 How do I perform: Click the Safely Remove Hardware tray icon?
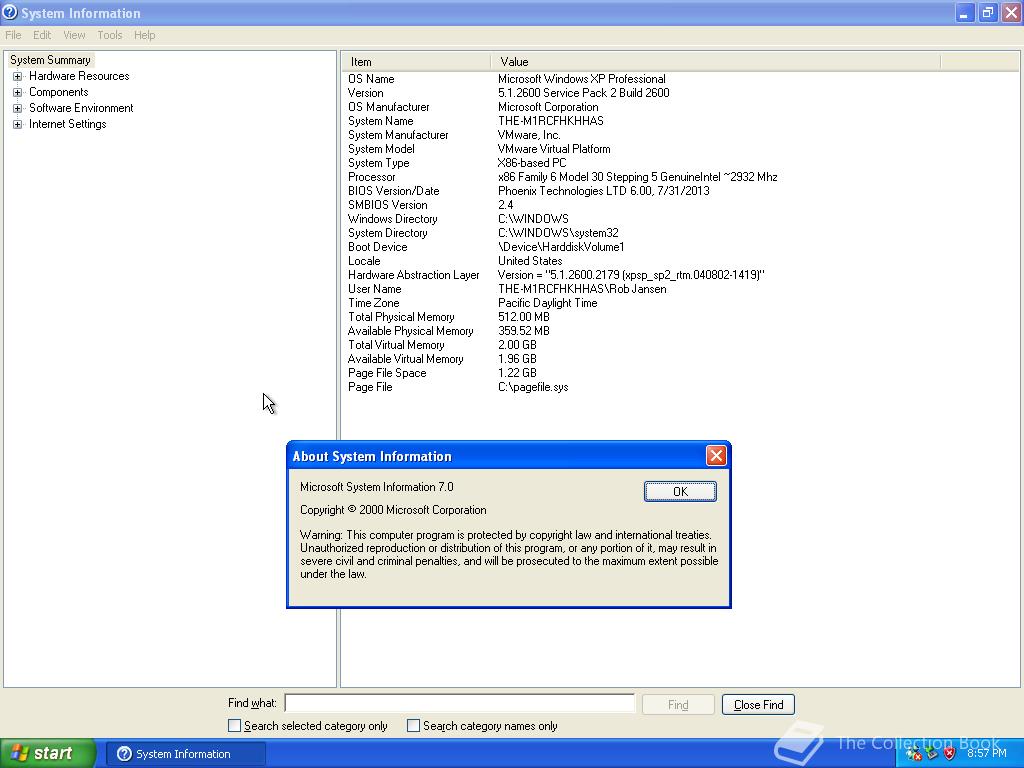932,754
